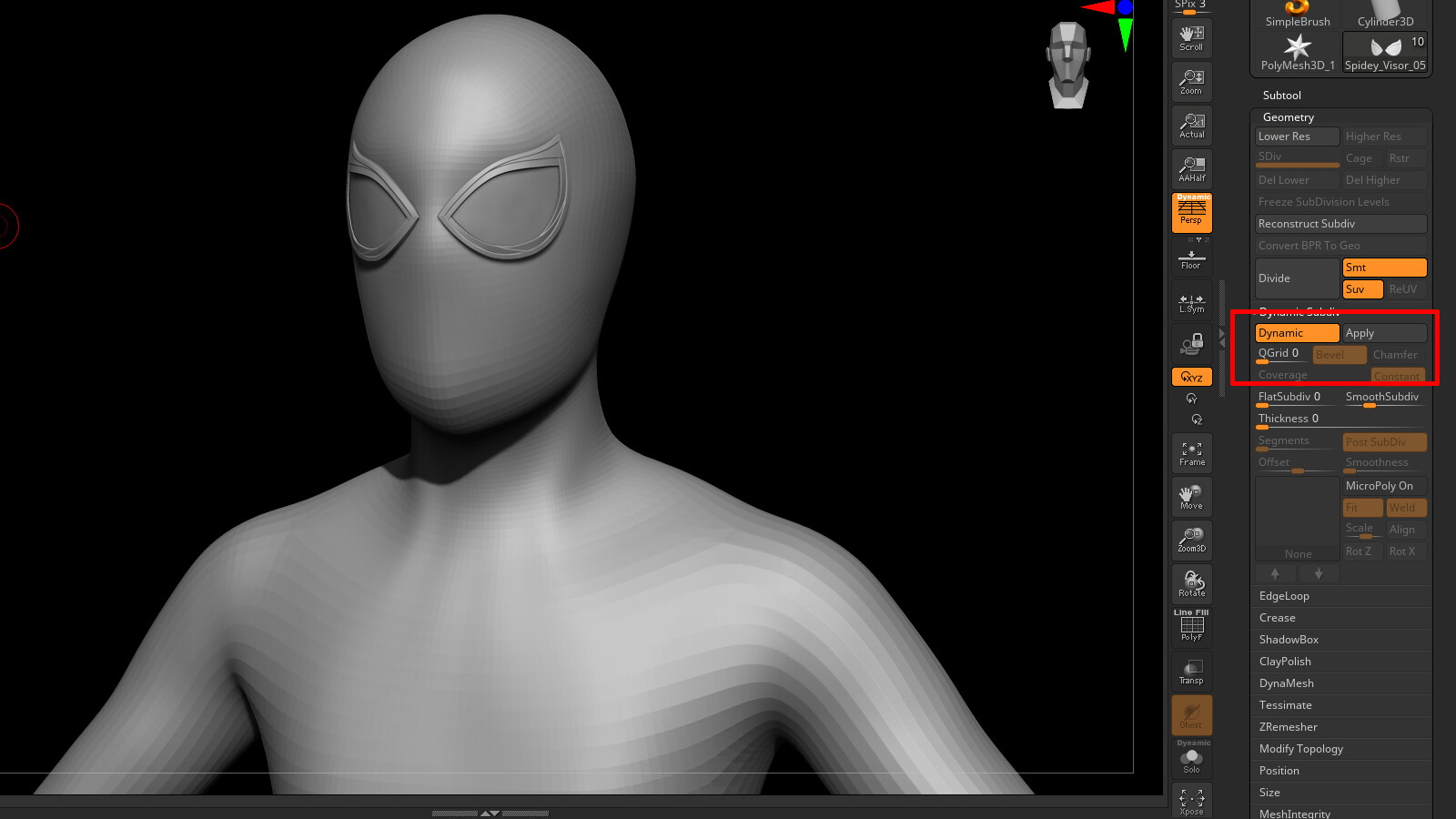The image size is (1456, 819).
Task: Apply dynamic subdivision with Apply button
Action: tap(1384, 333)
